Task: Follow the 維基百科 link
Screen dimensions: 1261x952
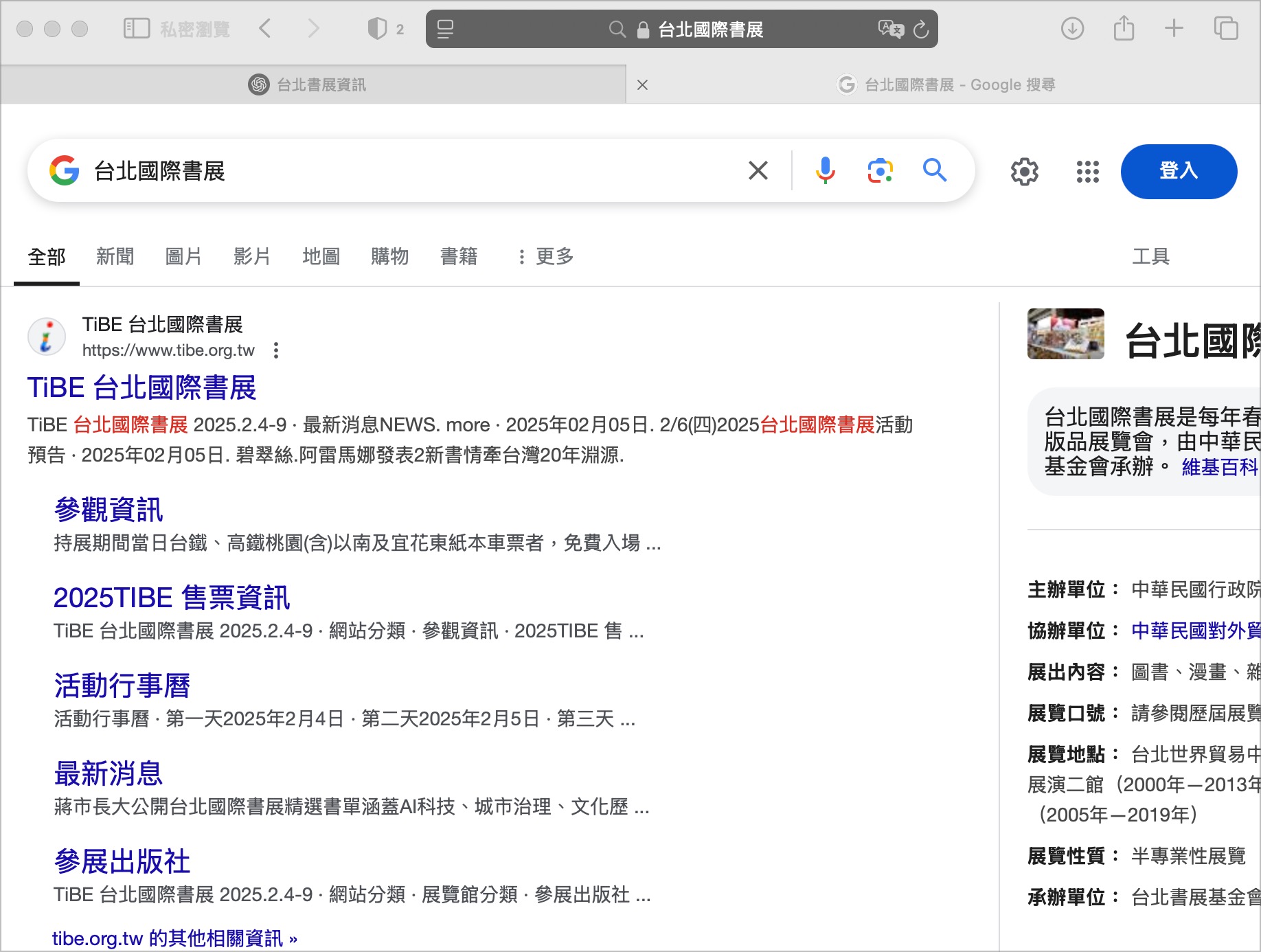Action: click(1220, 467)
